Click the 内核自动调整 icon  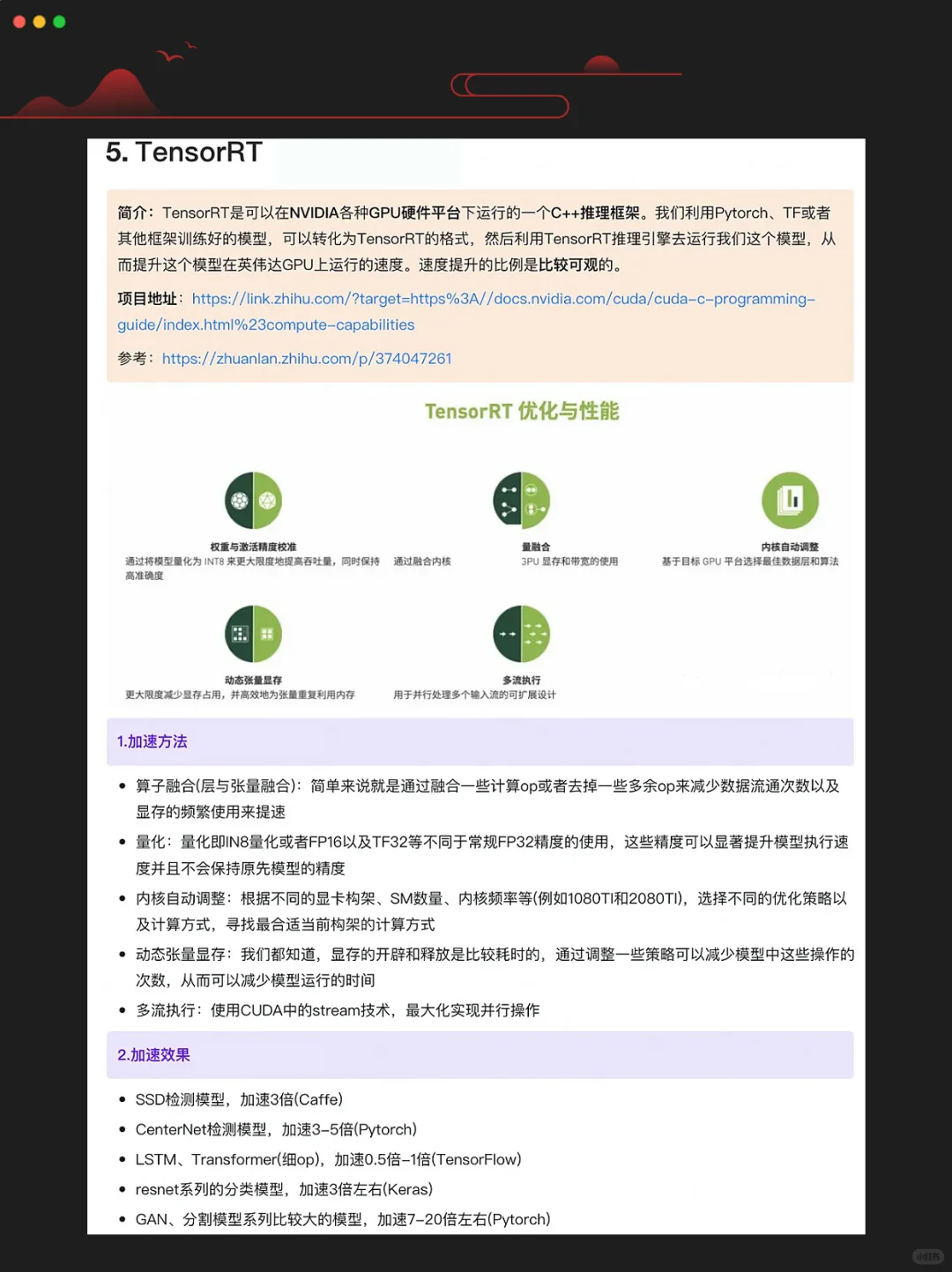pyautogui.click(x=790, y=501)
